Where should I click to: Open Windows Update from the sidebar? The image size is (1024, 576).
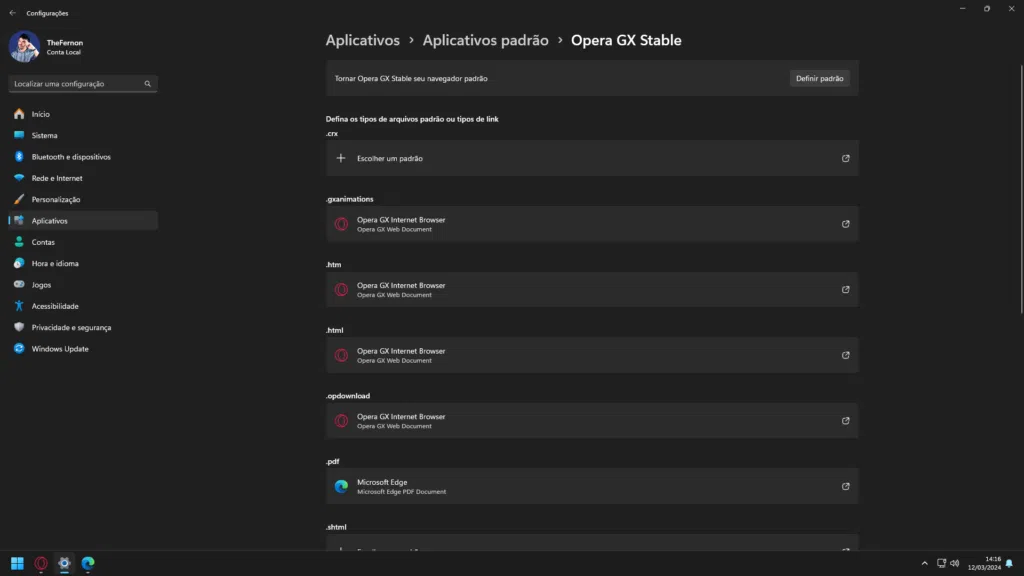(58, 348)
